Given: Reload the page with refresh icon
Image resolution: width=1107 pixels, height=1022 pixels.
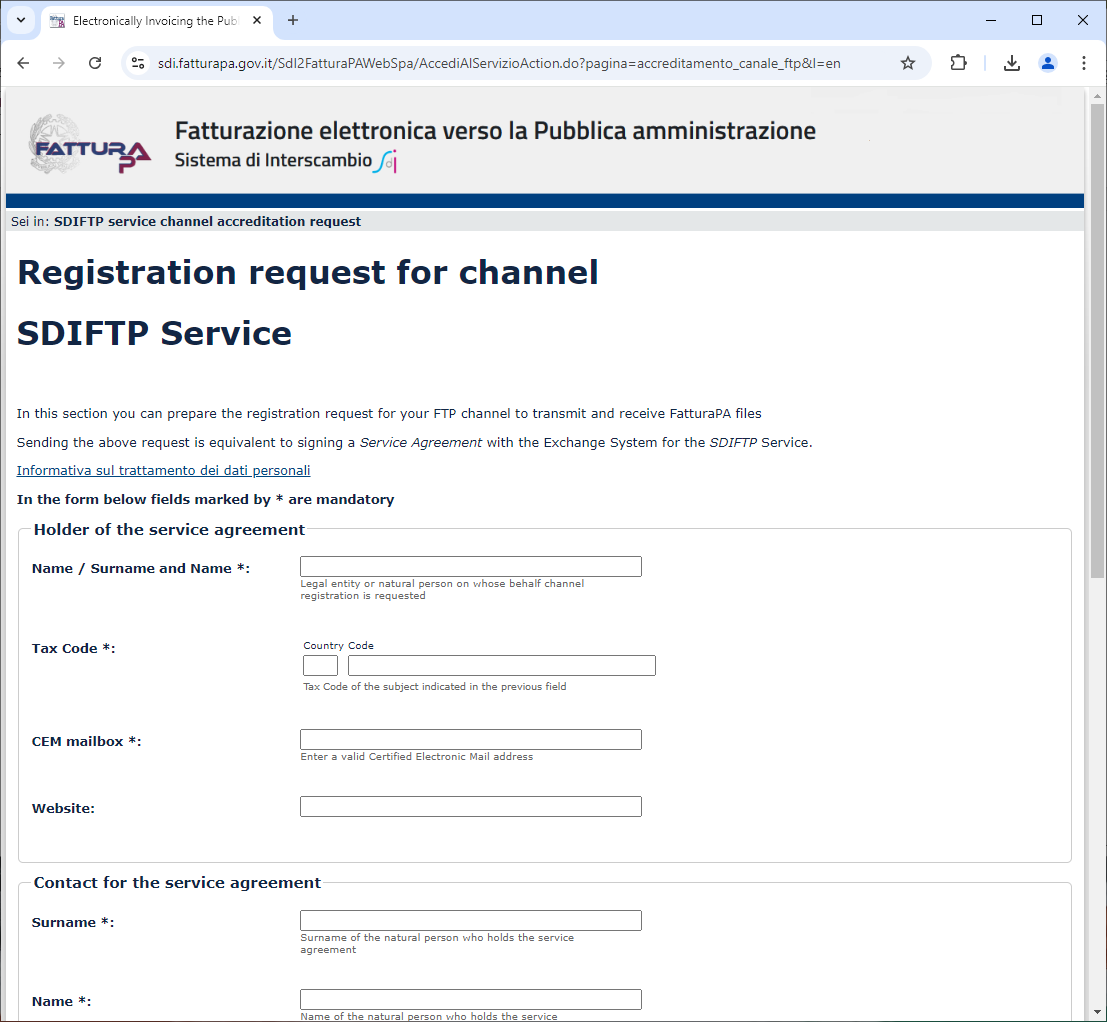Looking at the screenshot, I should (x=95, y=63).
